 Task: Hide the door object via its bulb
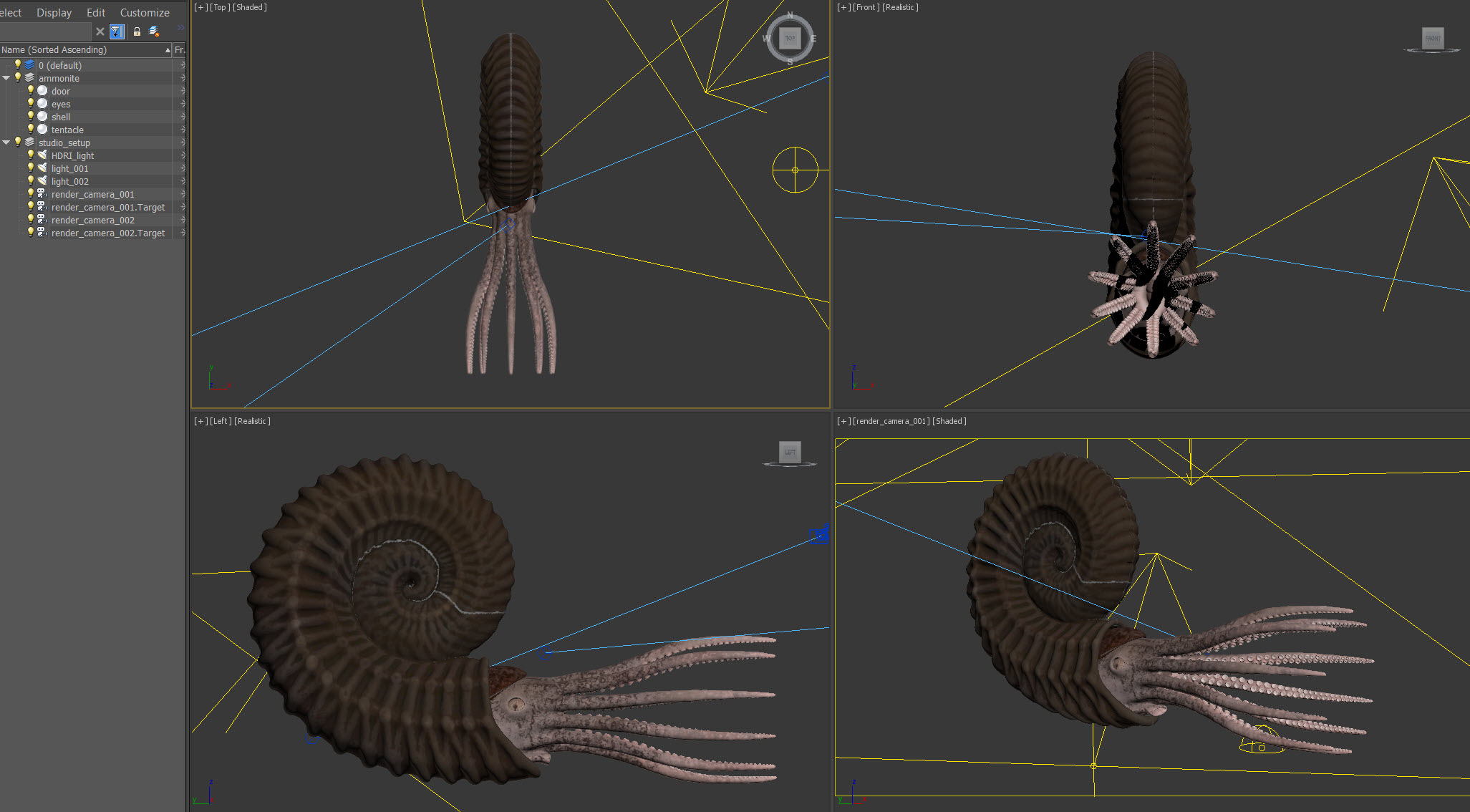point(31,90)
